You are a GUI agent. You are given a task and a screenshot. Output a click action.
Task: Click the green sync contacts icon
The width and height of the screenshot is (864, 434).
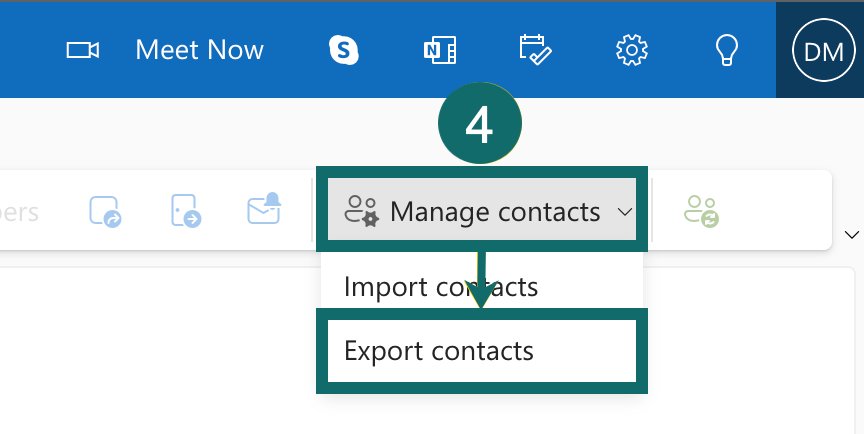(701, 211)
